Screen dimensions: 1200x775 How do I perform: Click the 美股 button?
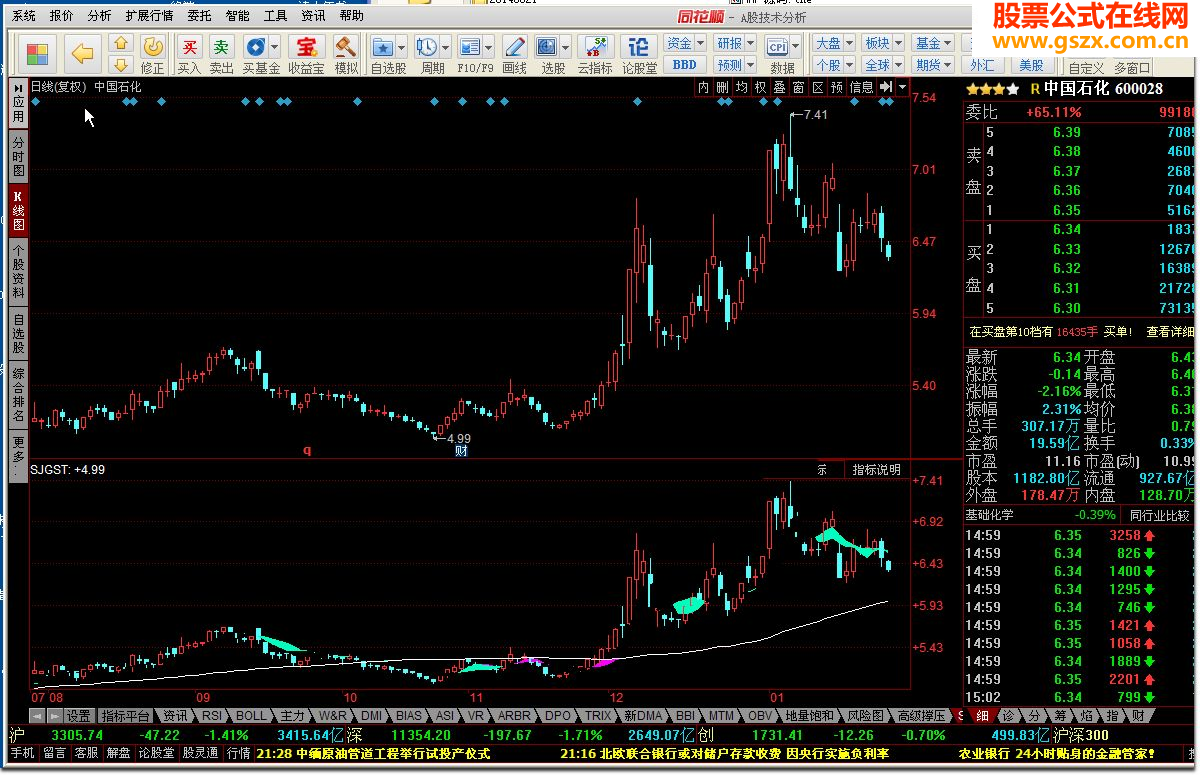(1031, 64)
